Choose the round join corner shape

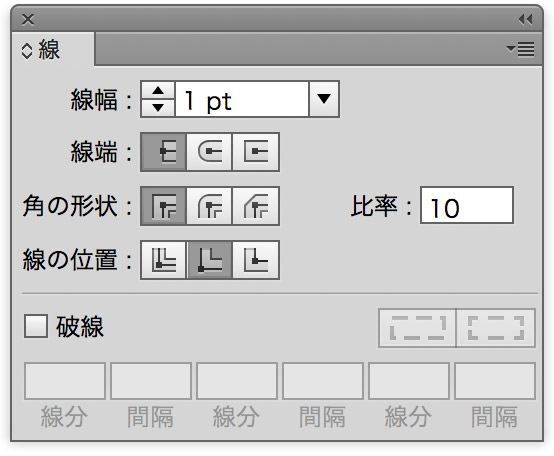coord(209,206)
